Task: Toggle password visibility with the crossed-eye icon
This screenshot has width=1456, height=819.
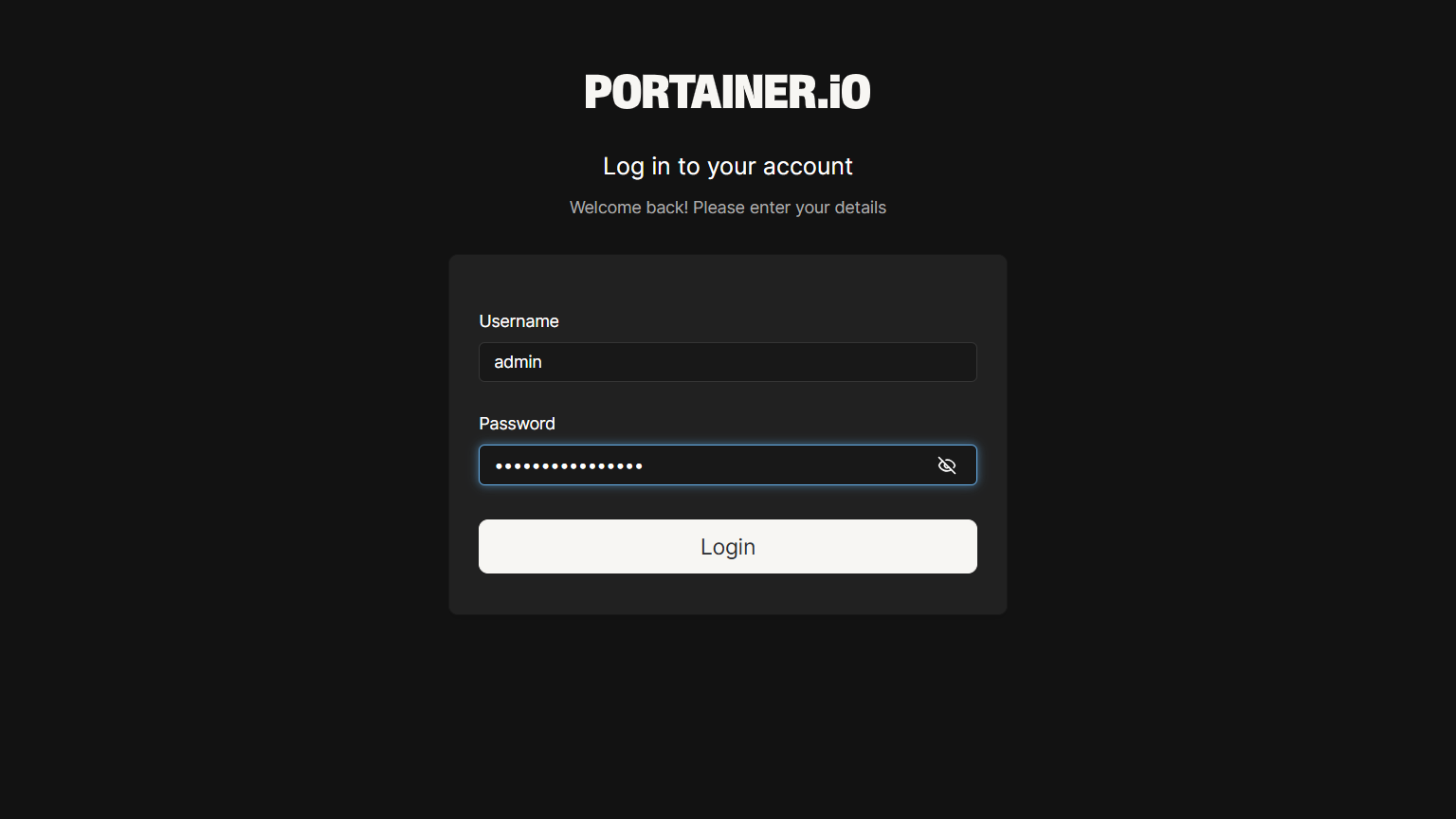Action: pos(946,465)
